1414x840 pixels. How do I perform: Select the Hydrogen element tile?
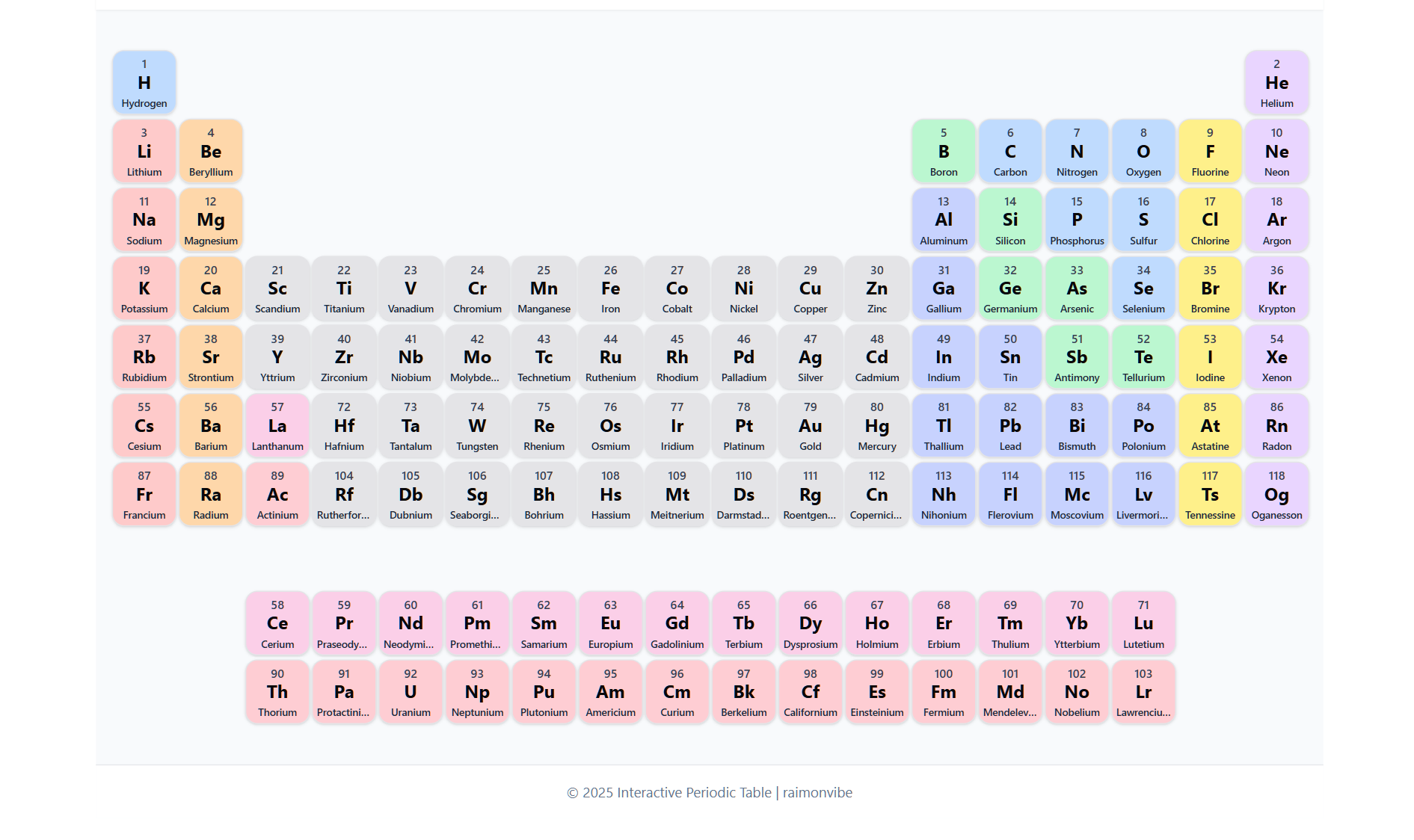144,82
